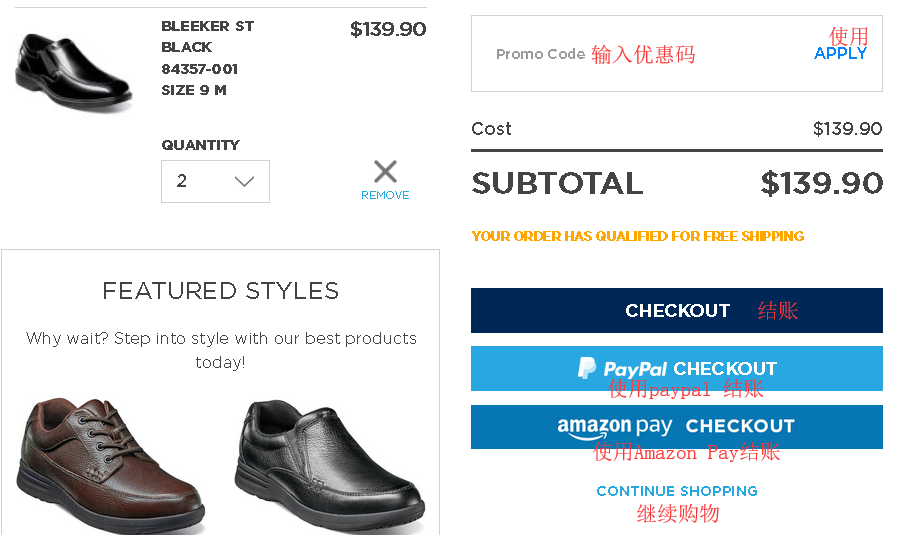Screen dimensions: 905x535
Task: Open the Bleeker St black shoe thumbnail
Action: 73,70
